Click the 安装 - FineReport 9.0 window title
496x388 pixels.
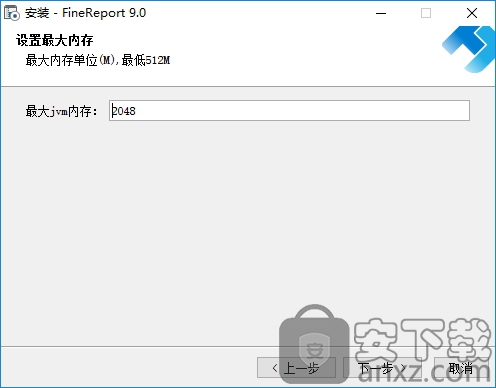pos(85,13)
